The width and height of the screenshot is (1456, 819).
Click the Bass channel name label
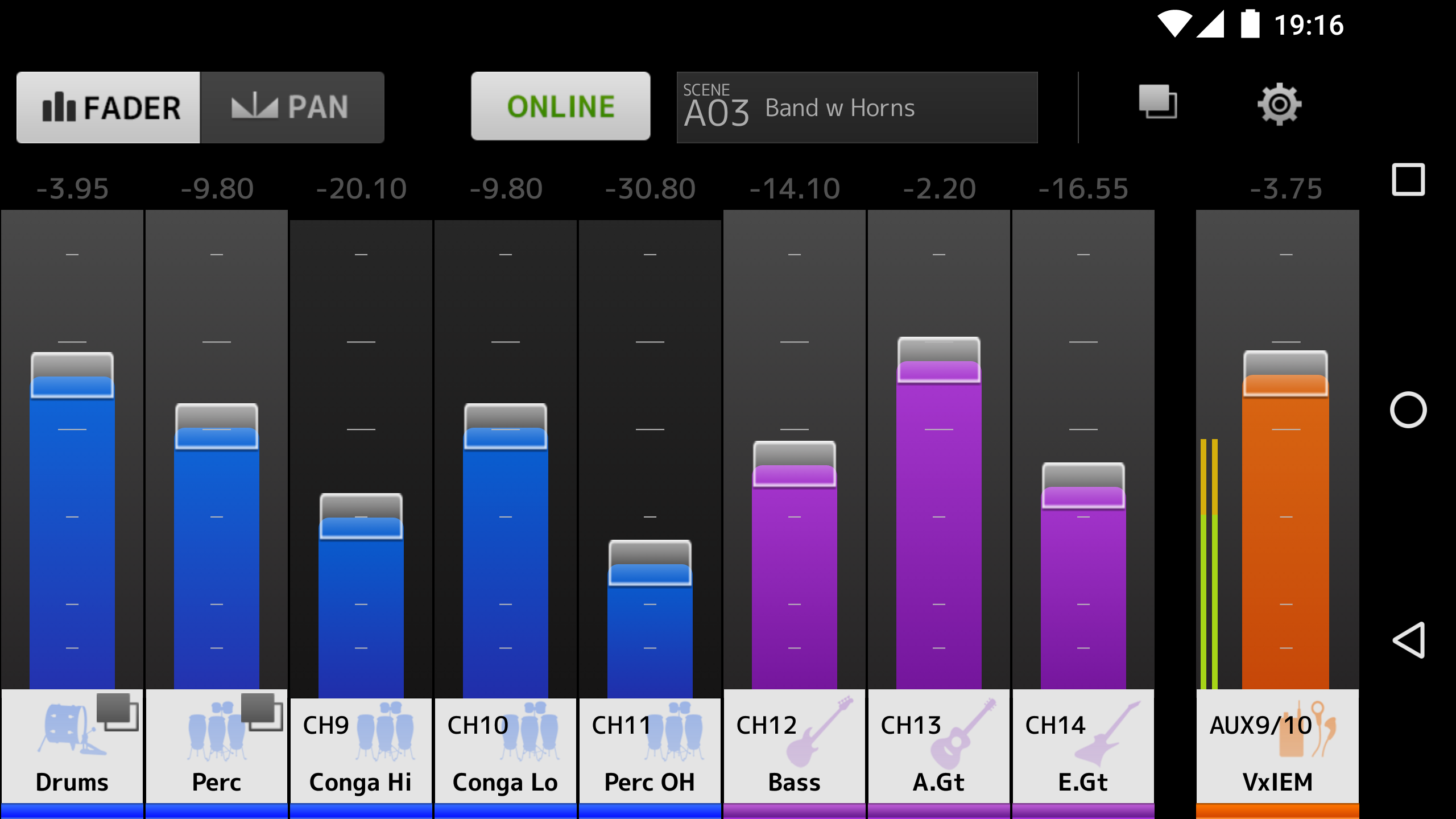click(795, 783)
